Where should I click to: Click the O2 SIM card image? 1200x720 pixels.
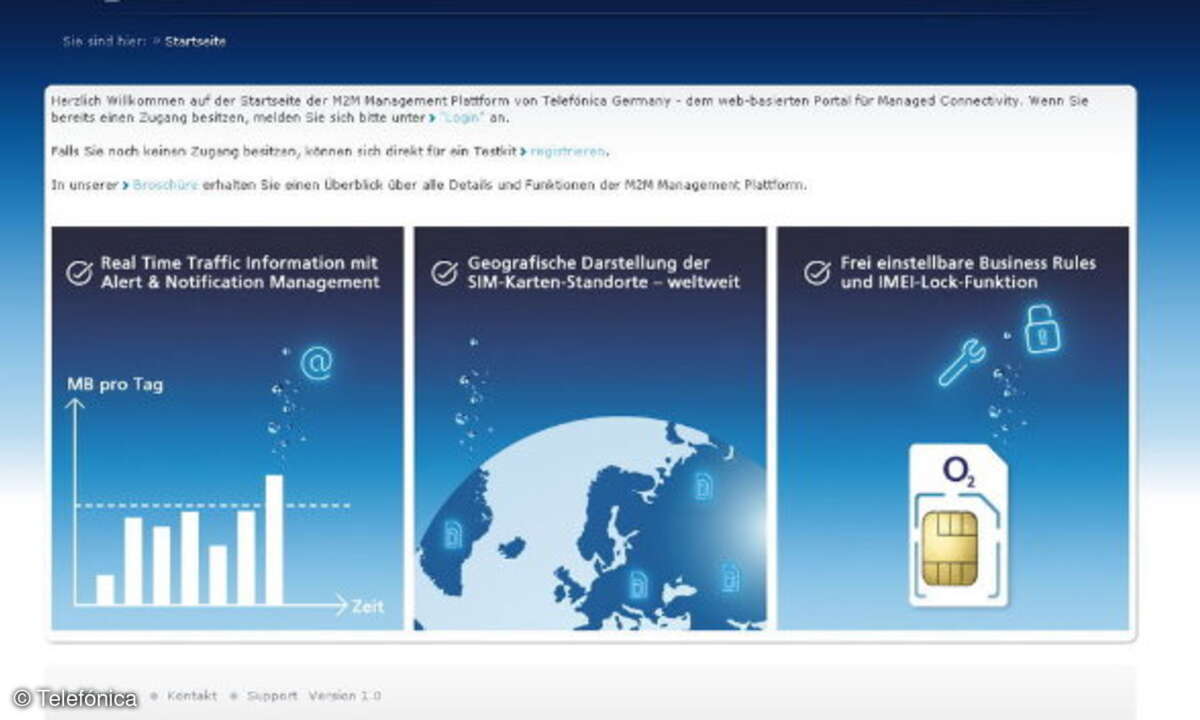point(958,526)
